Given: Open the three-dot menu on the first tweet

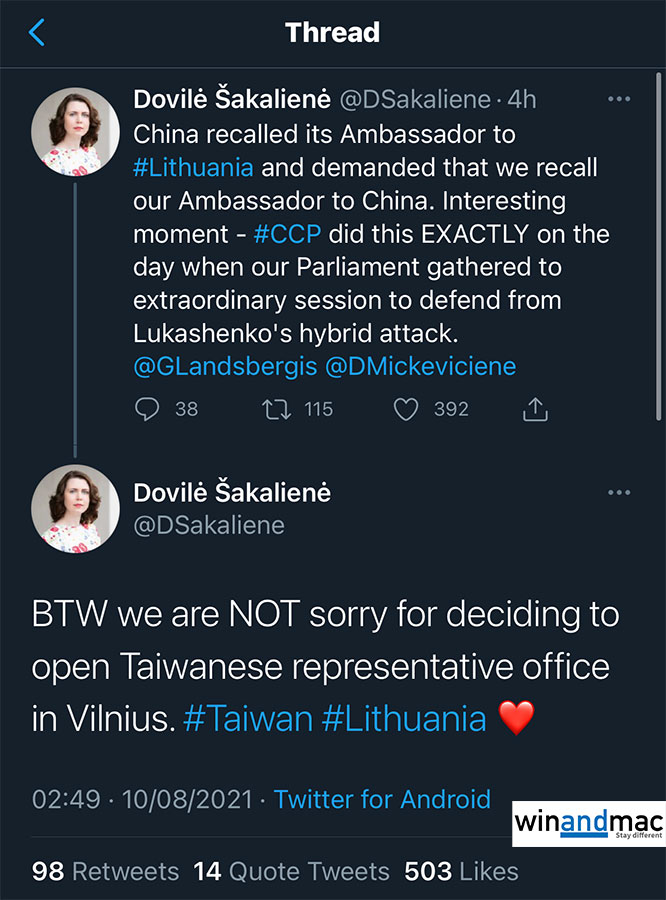Looking at the screenshot, I should click(x=619, y=99).
